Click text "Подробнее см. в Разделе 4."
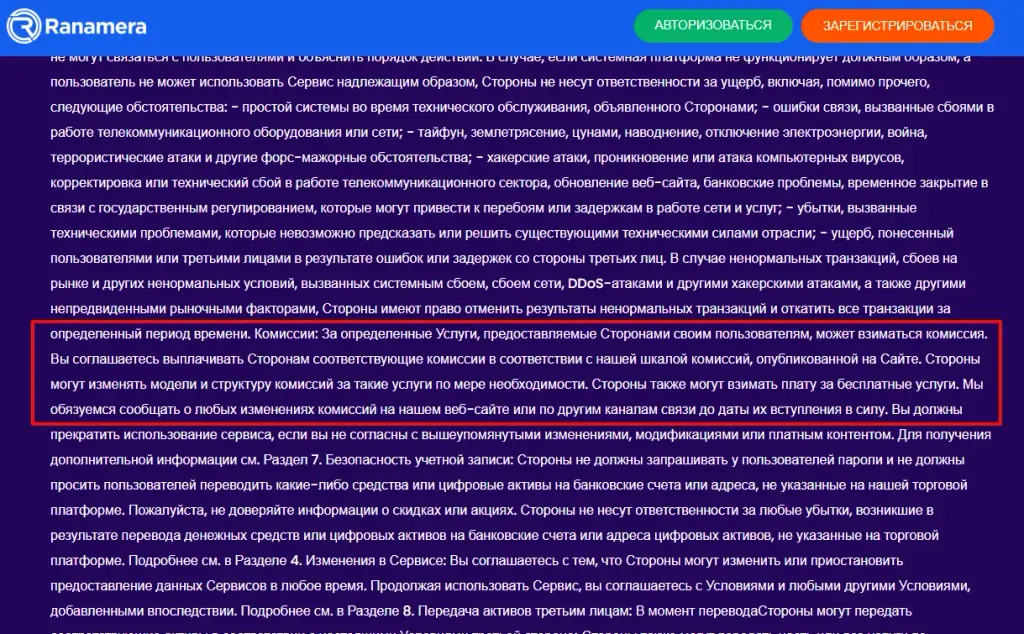Screen dimensions: 1024x634 tap(215, 560)
